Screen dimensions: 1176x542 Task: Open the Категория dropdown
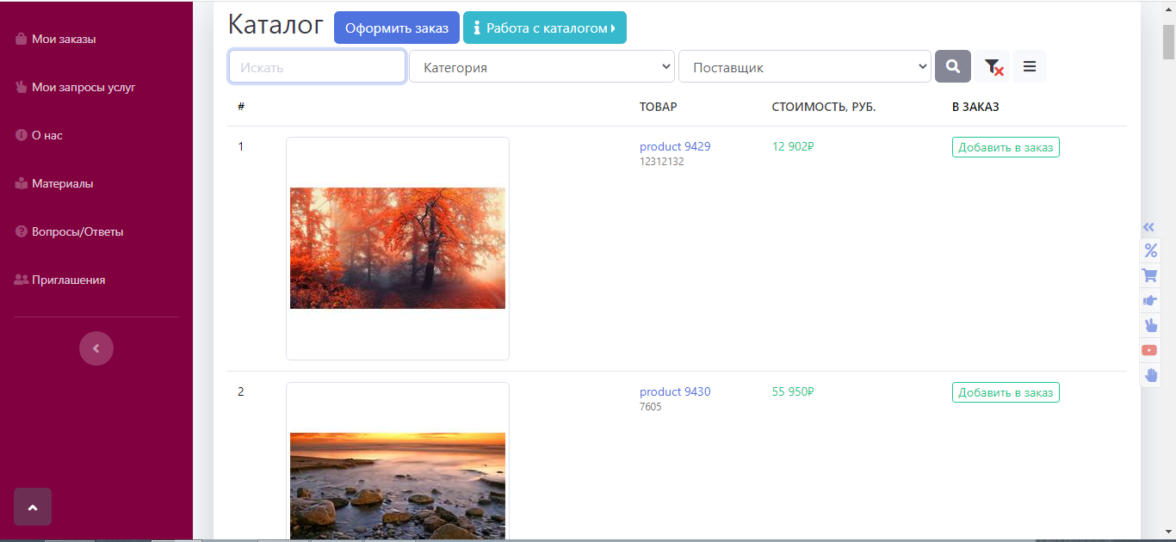click(x=542, y=67)
